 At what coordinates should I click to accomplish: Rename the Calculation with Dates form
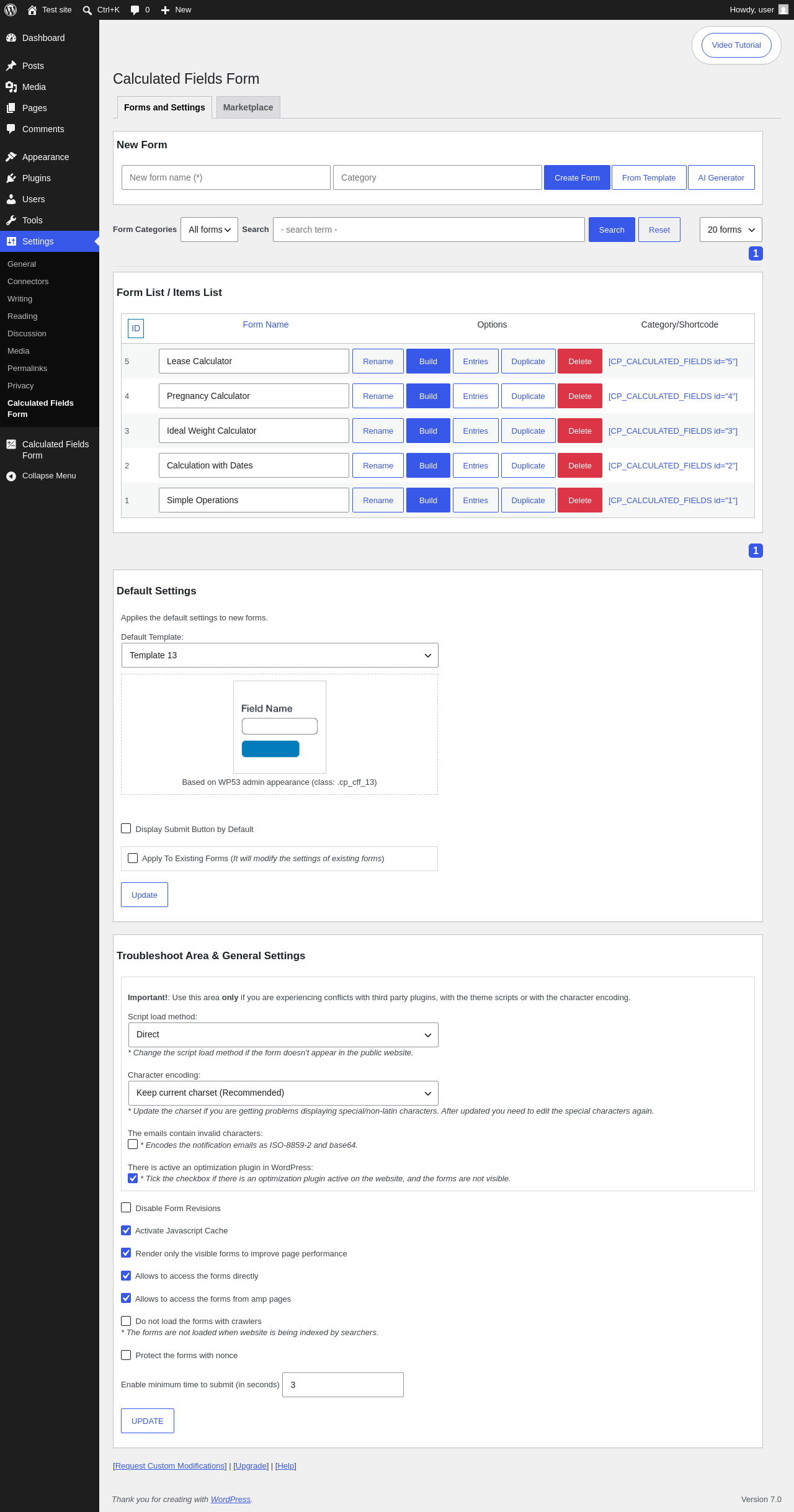pyautogui.click(x=378, y=465)
